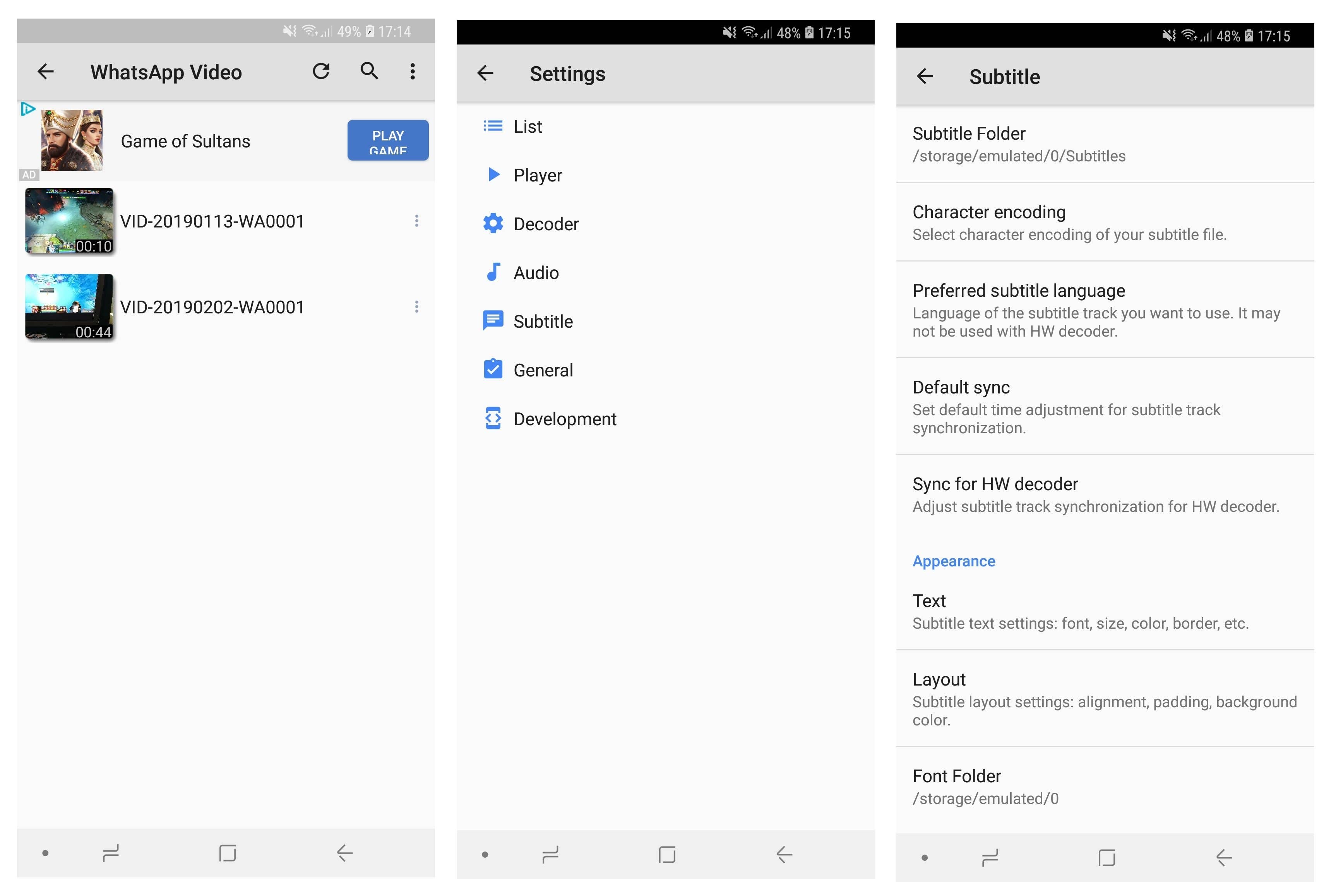The height and width of the screenshot is (896, 1336).
Task: Tap the Player settings entry
Action: pos(537,175)
